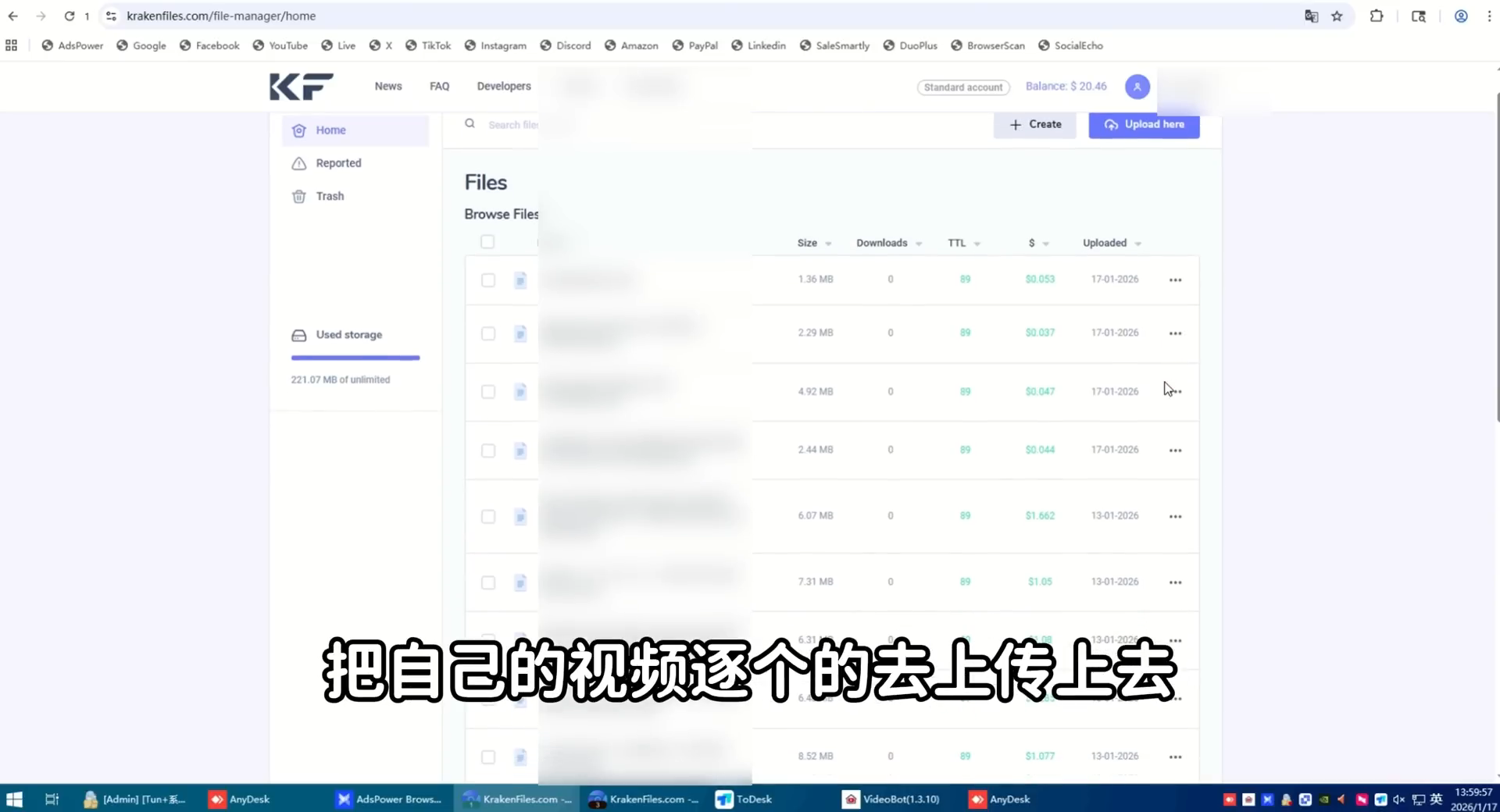Viewport: 1500px width, 812px height.
Task: Open VideoBot(1.3.10) in taskbar
Action: point(891,799)
